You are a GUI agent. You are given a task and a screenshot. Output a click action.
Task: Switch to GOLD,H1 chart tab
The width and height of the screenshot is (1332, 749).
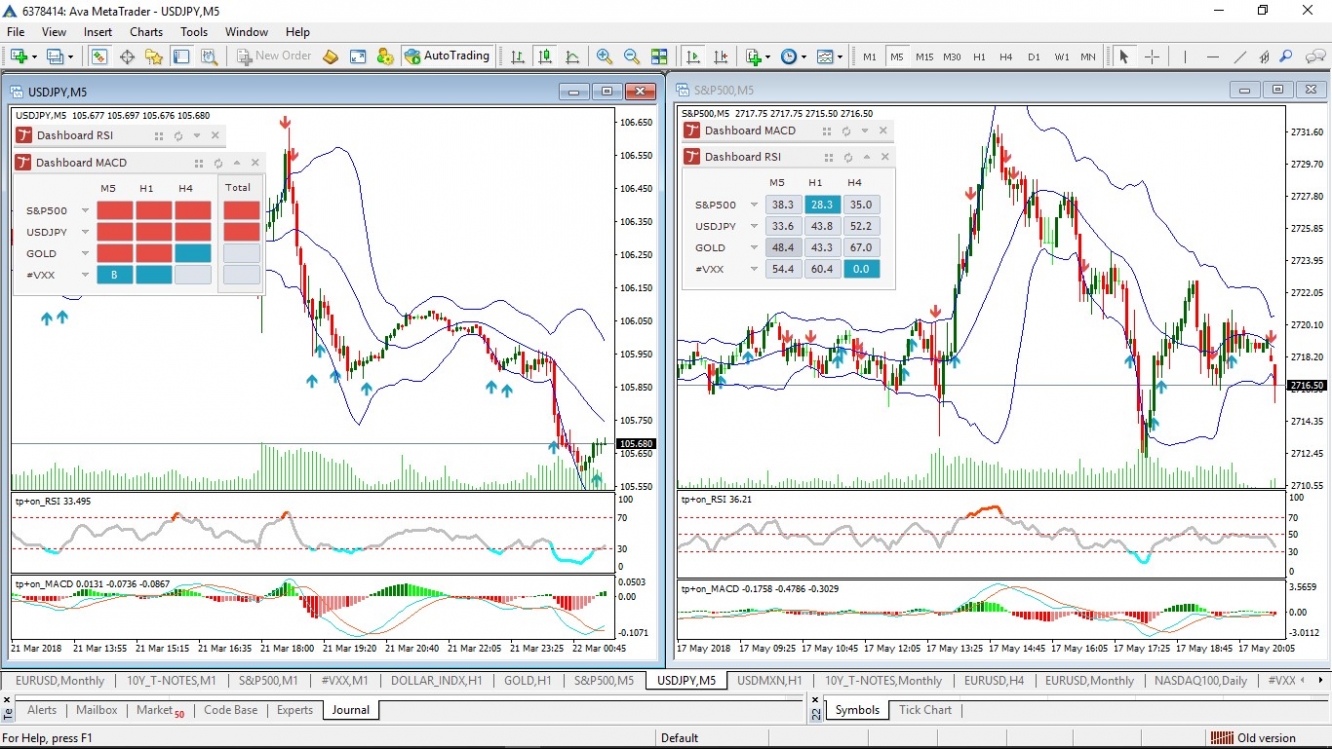tap(528, 680)
